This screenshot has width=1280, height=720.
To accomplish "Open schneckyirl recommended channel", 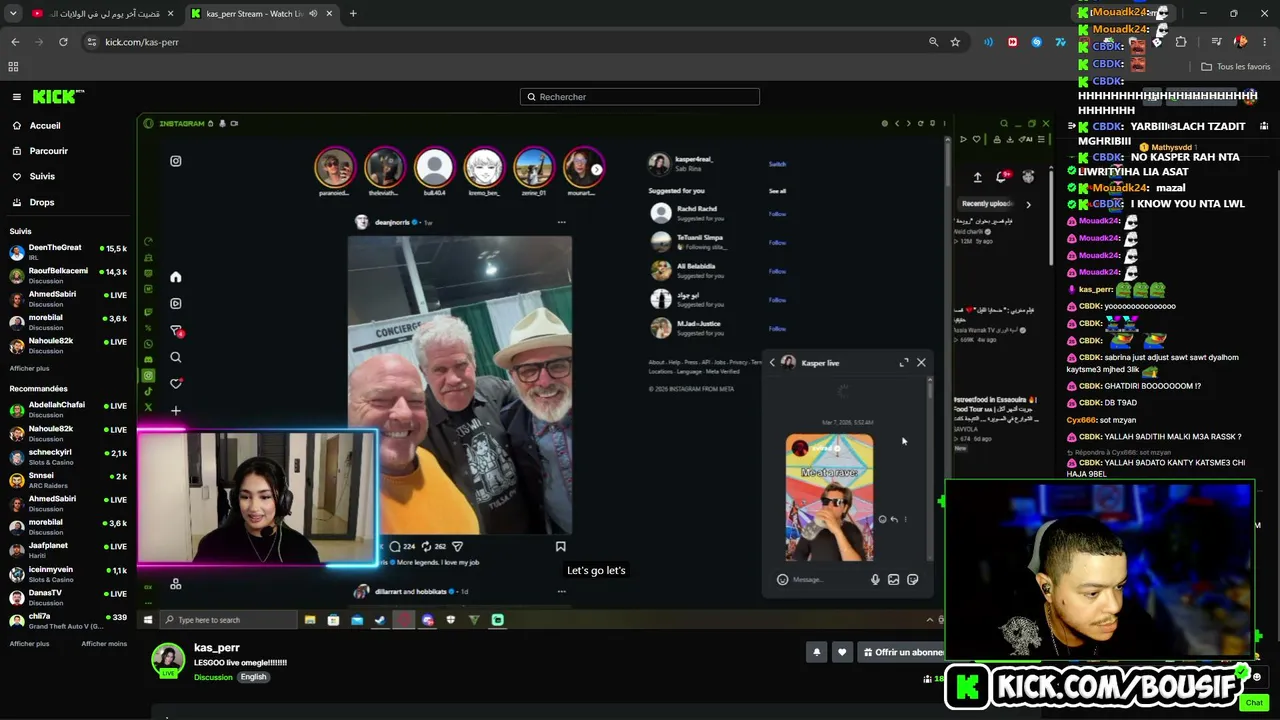I will [66, 456].
